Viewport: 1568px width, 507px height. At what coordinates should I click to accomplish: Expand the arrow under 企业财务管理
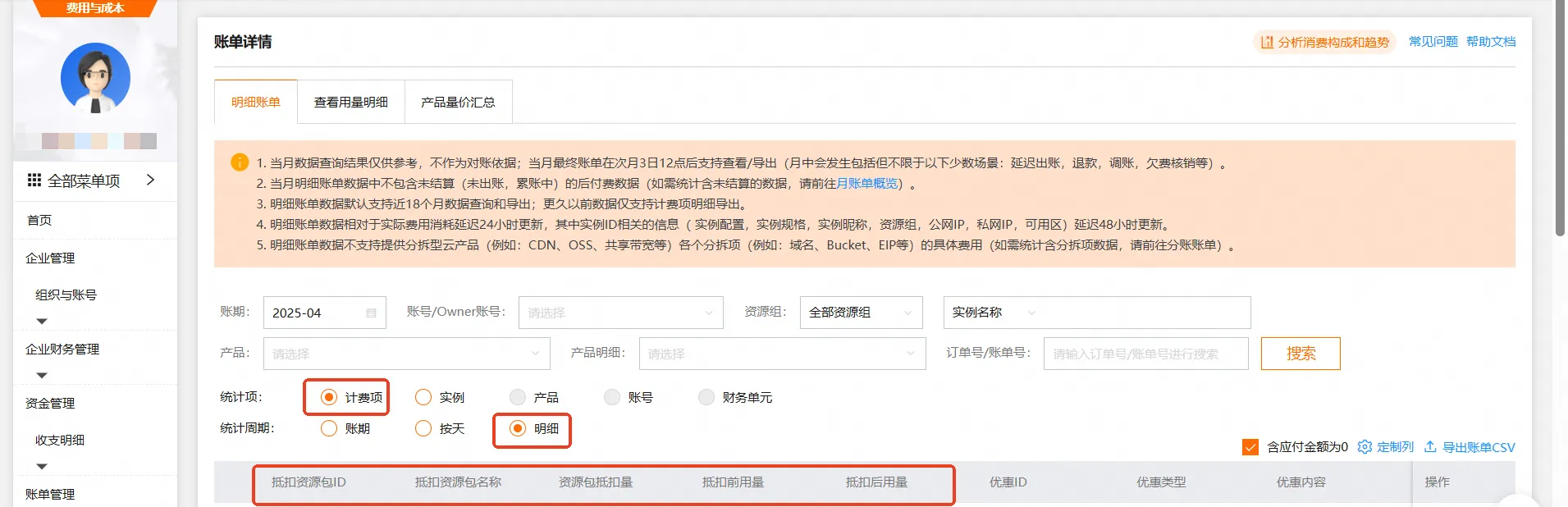coord(42,375)
